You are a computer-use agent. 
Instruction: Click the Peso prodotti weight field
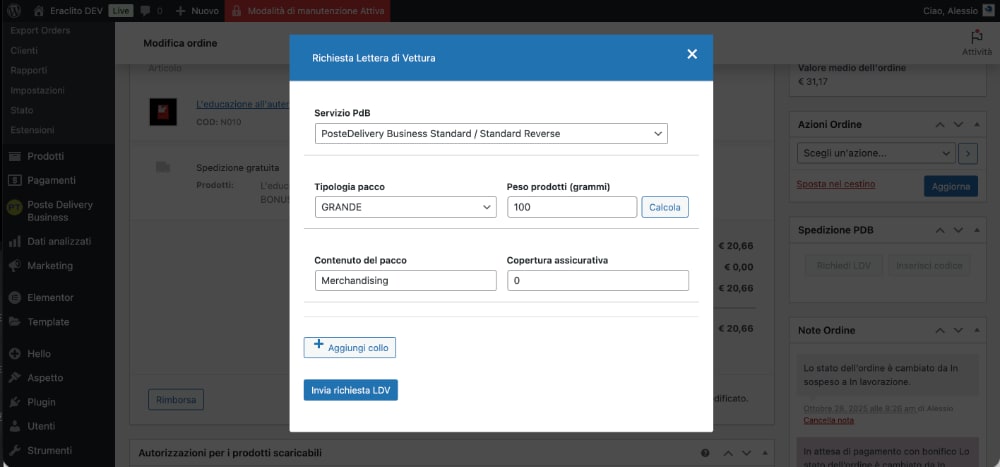coord(571,207)
